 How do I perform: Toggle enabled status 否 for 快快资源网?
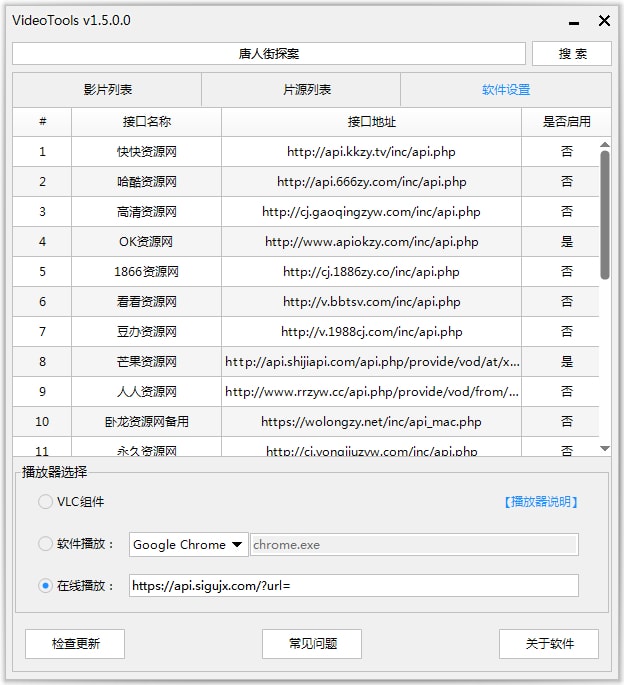tap(566, 152)
